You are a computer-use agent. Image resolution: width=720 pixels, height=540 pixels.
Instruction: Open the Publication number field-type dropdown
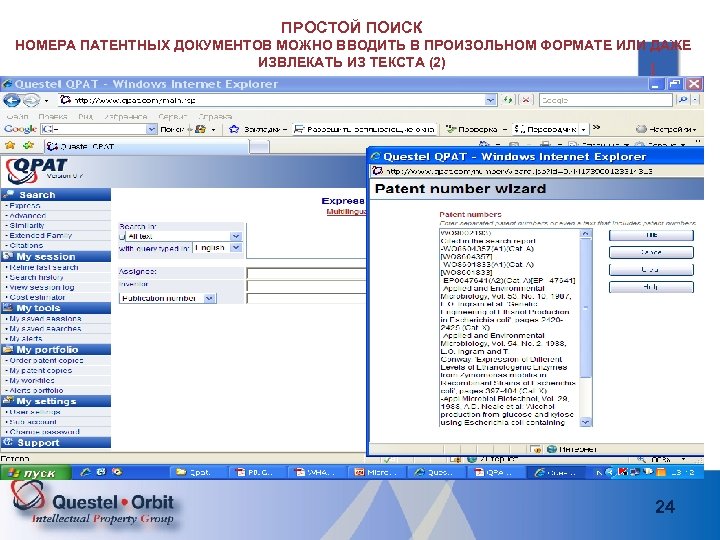tap(209, 298)
